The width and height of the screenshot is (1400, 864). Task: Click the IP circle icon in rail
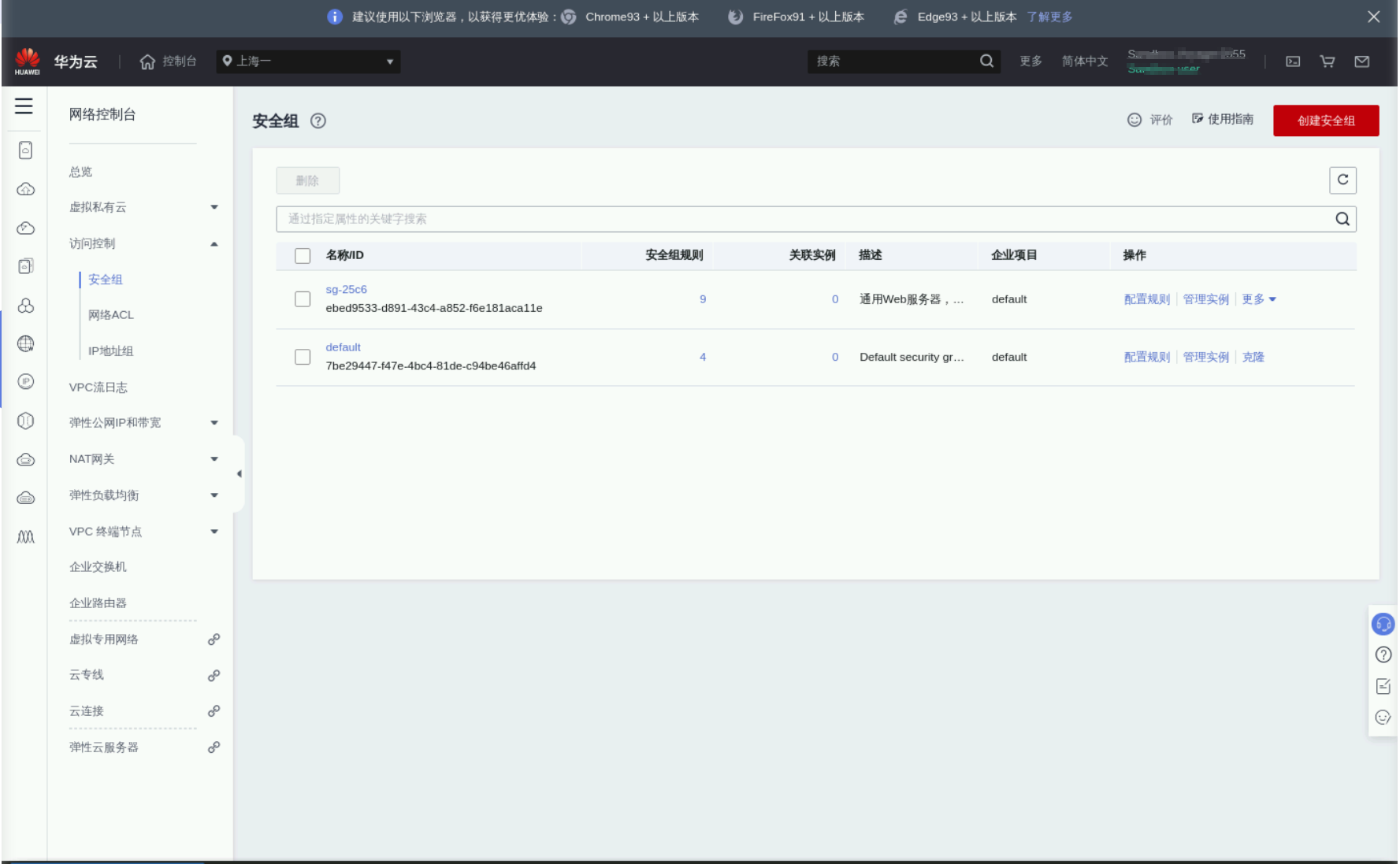click(26, 382)
